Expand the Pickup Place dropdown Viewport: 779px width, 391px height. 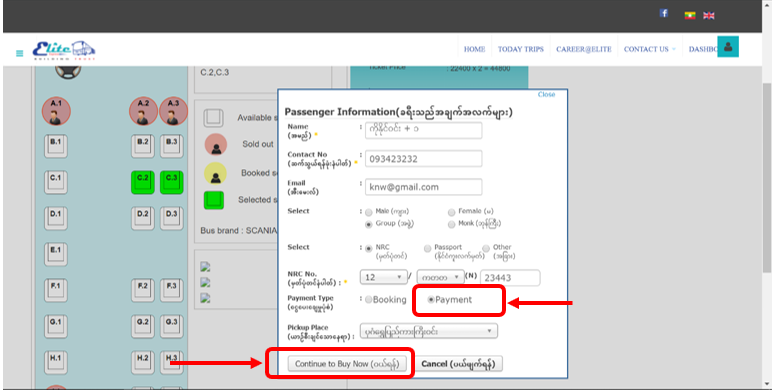(428, 331)
